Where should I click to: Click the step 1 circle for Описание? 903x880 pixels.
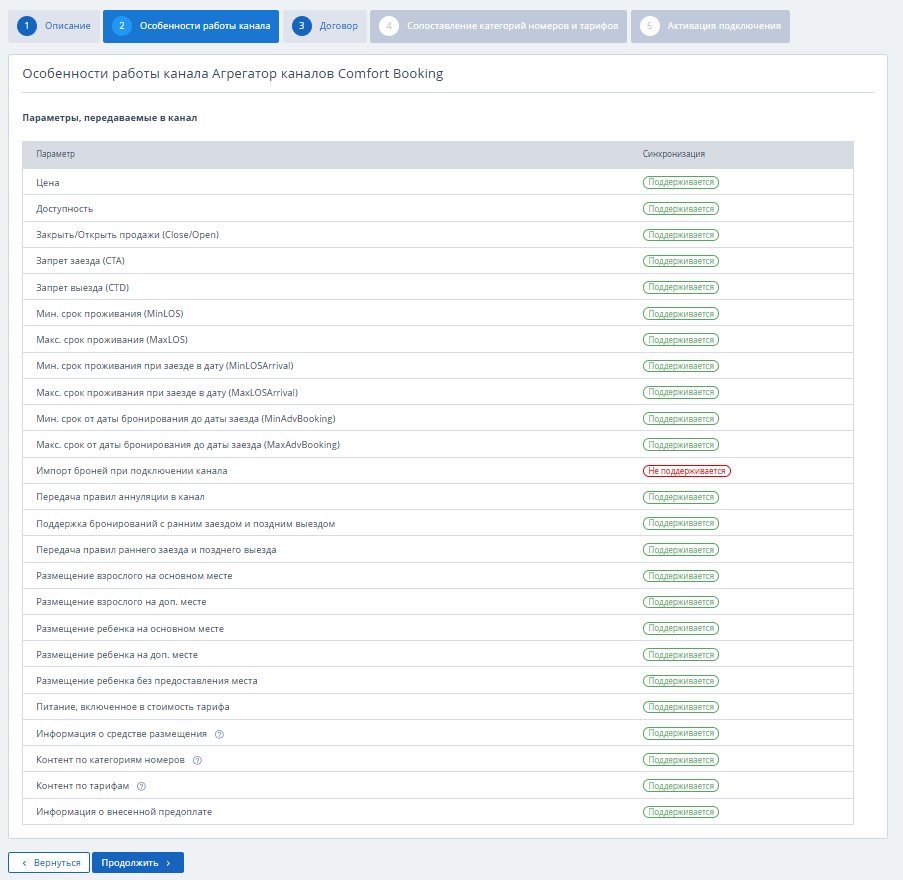28,26
